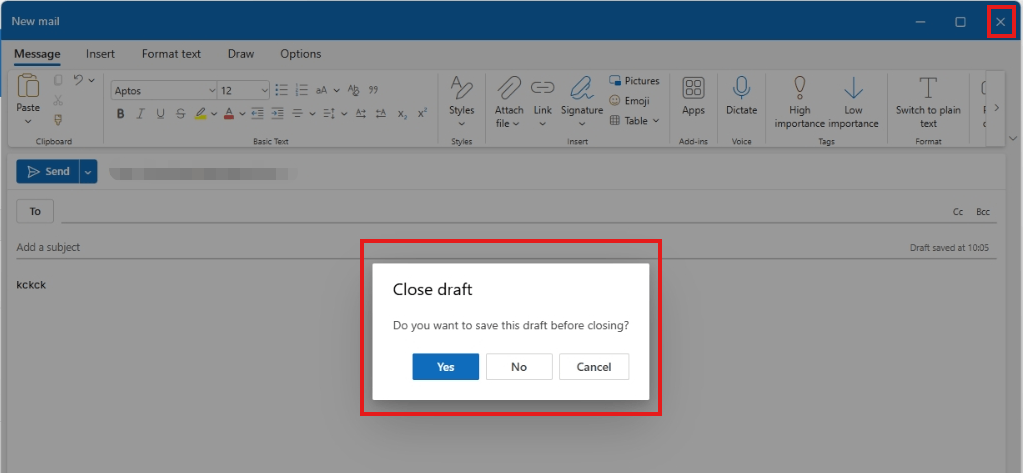Apply a numbered list
1023x473 pixels.
pos(301,90)
